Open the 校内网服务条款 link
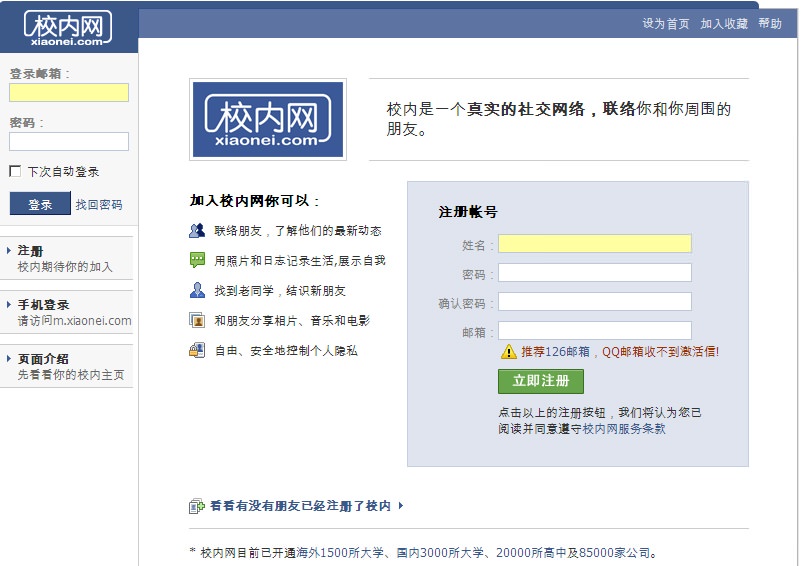 (x=624, y=428)
